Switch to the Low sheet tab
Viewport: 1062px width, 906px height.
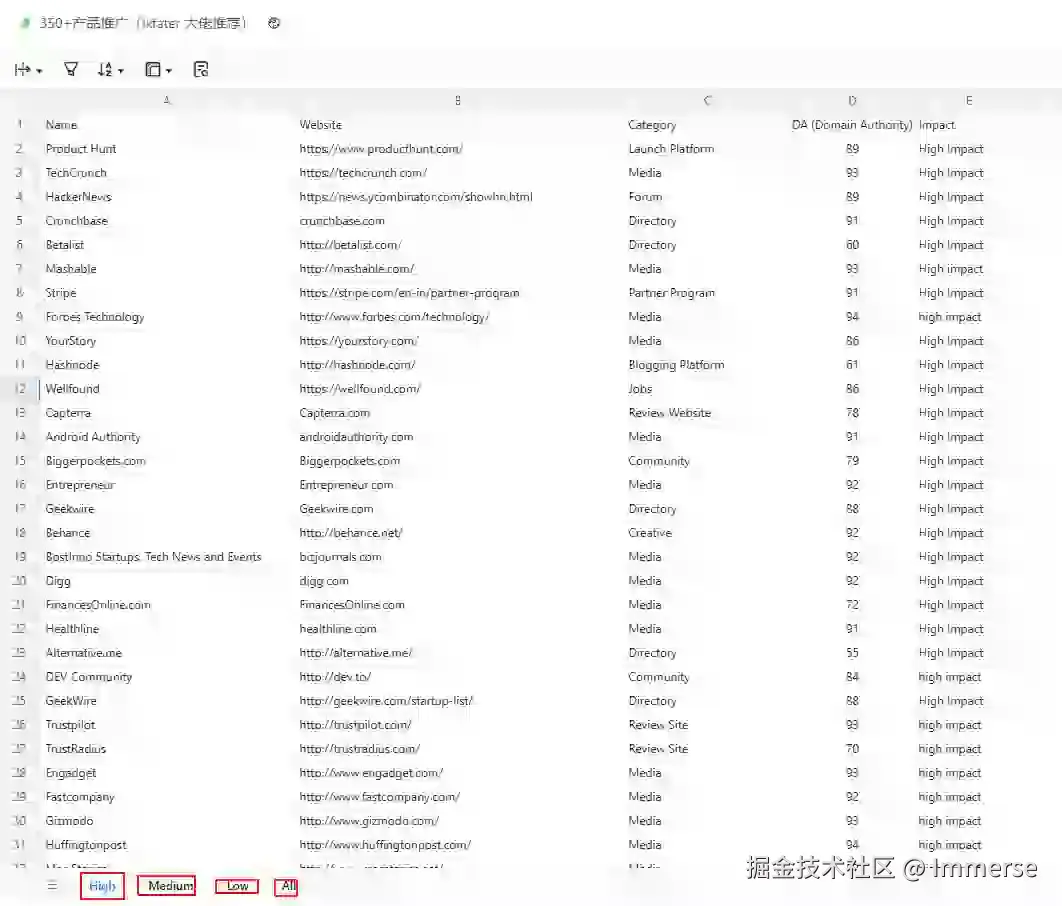click(237, 886)
